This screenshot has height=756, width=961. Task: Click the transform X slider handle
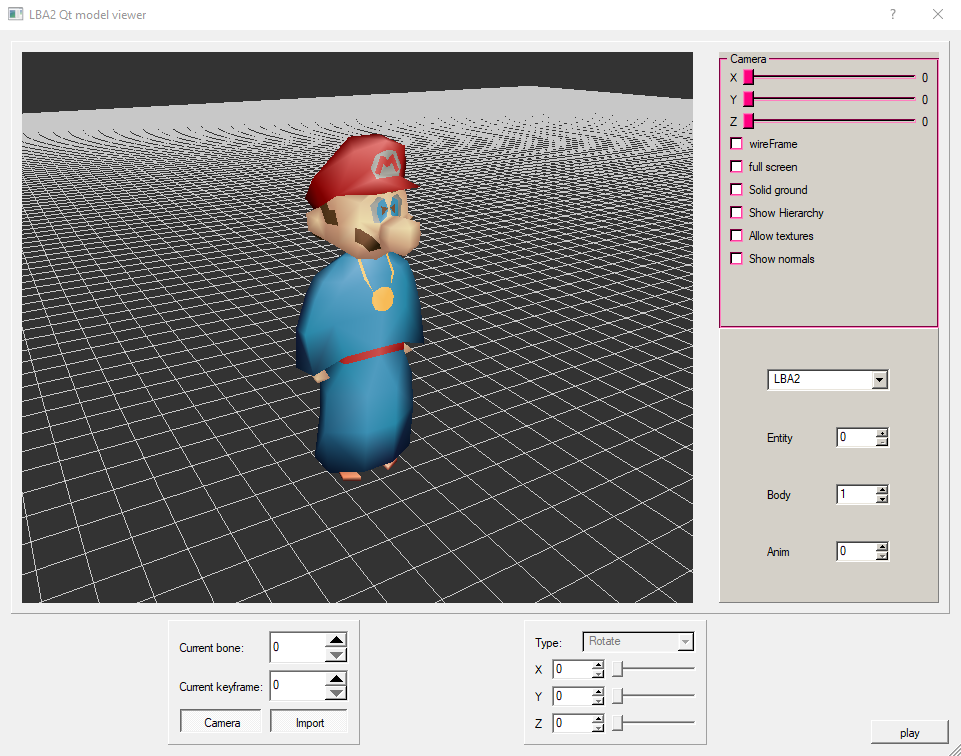coord(618,669)
